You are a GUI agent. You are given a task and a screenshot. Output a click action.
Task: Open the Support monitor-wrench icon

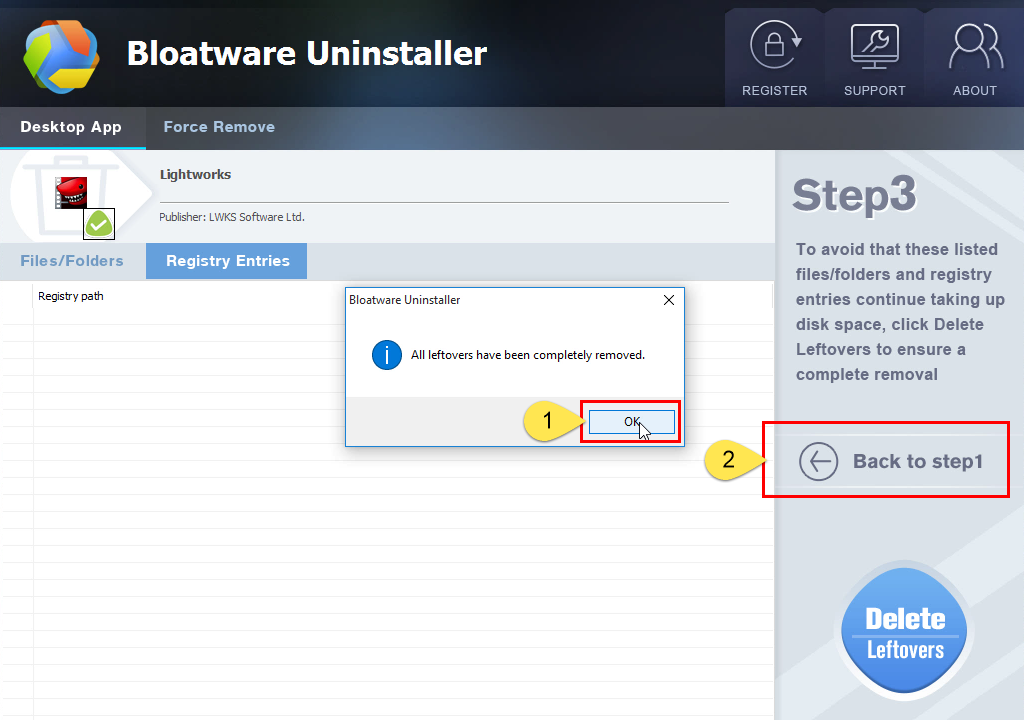(x=874, y=46)
